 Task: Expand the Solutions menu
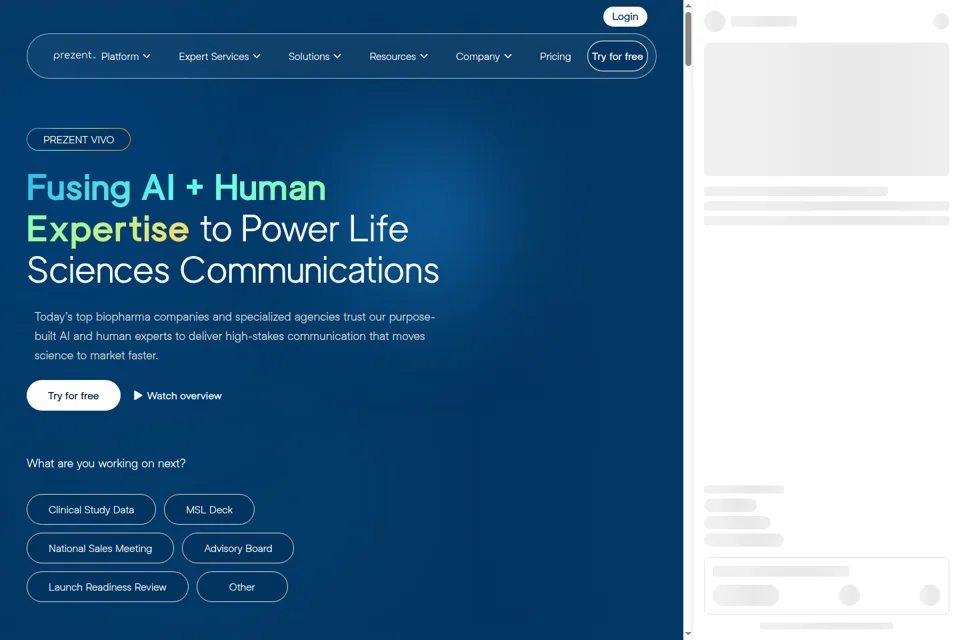(x=315, y=56)
